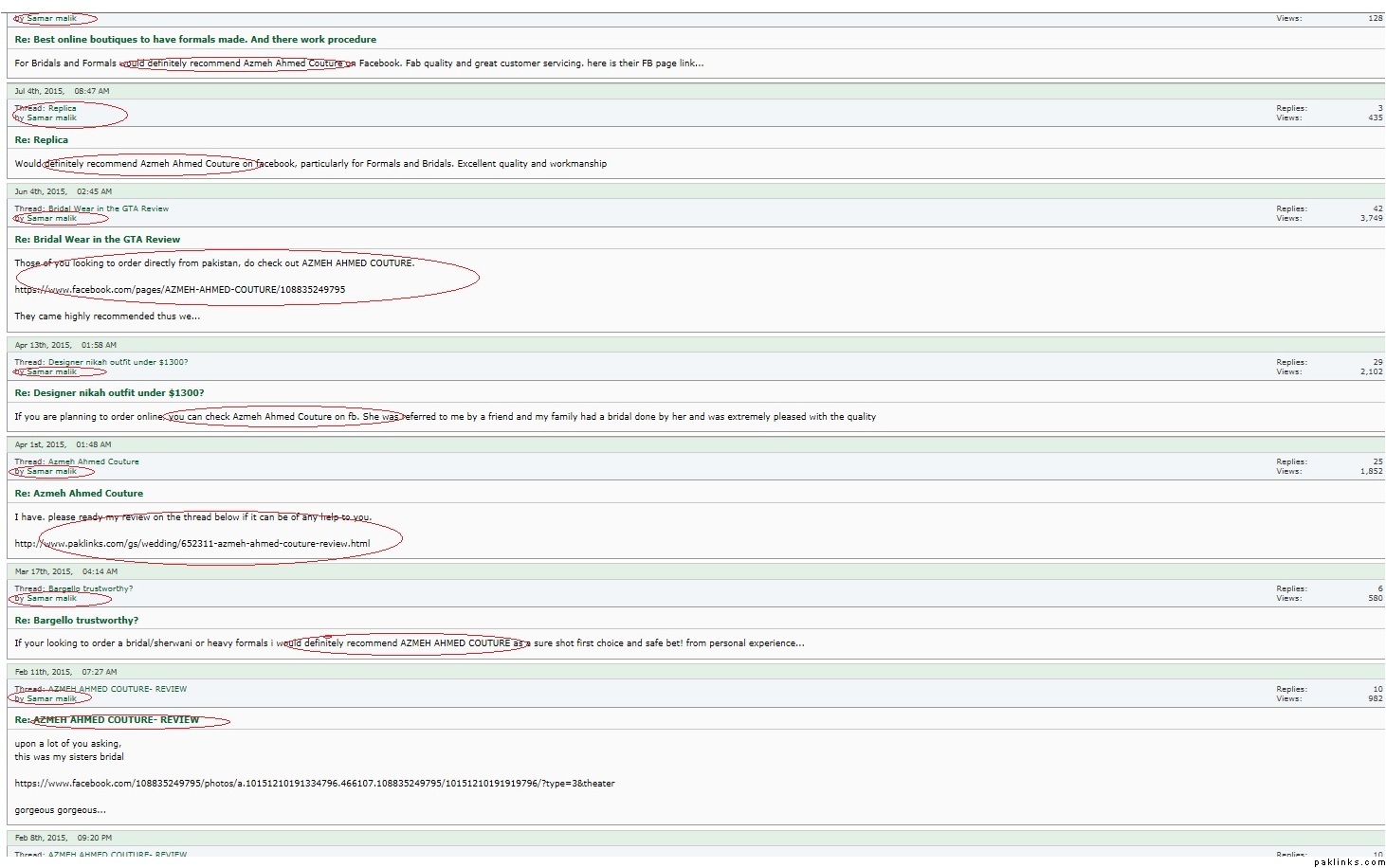Click 'Re: Designer nikah outfit under $1300?' title
The image size is (1386, 868).
coord(109,393)
